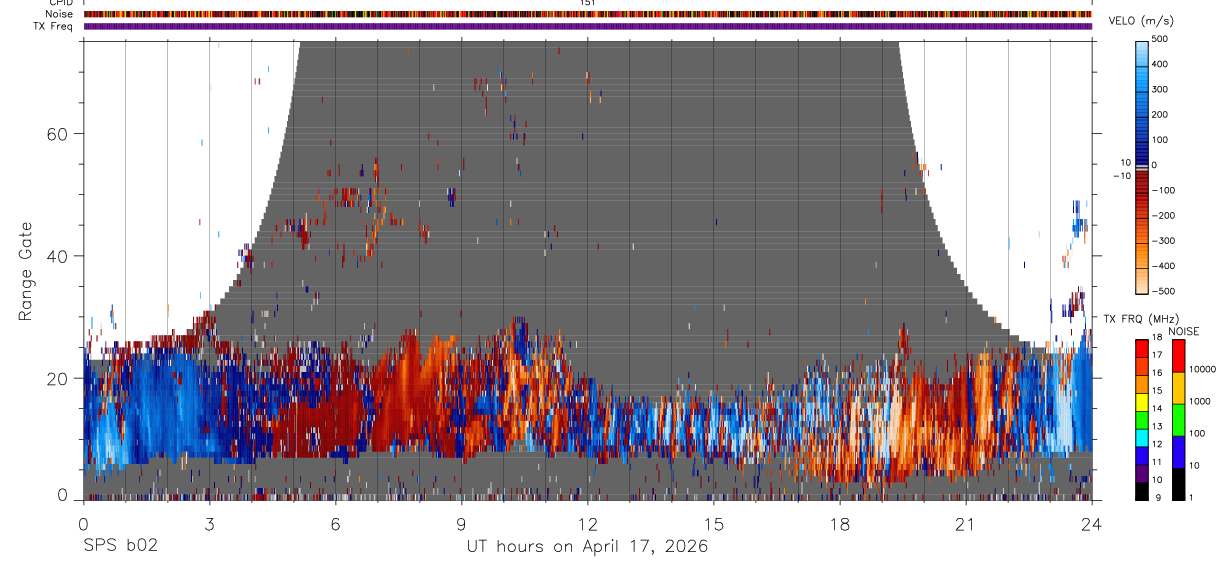Select the green 13–14 MHz TX FRQ swatch
Image resolution: width=1228 pixels, height=567 pixels.
1141,418
